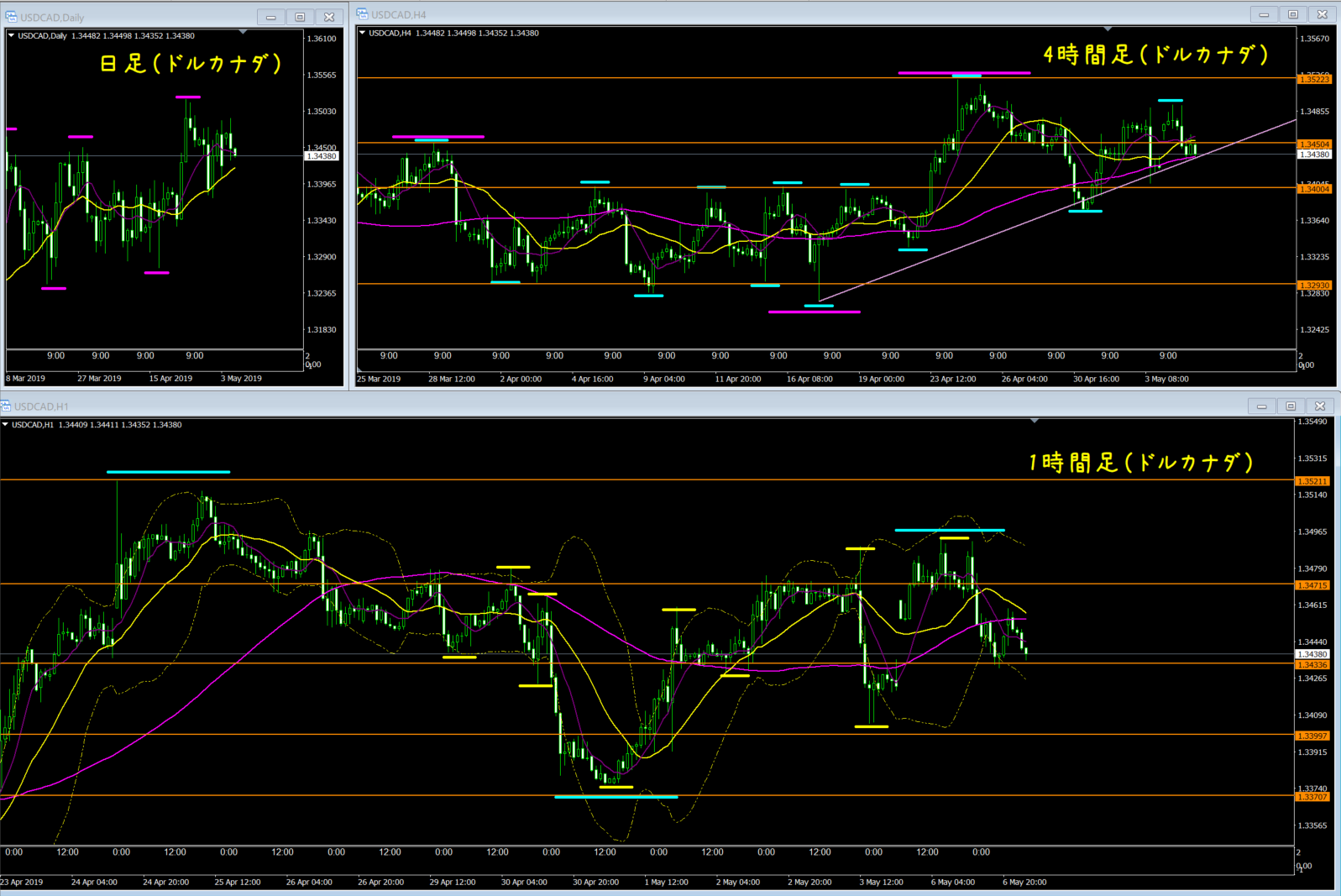Click the 1.35670 value on H4 price scale
1341x896 pixels.
tap(1314, 39)
